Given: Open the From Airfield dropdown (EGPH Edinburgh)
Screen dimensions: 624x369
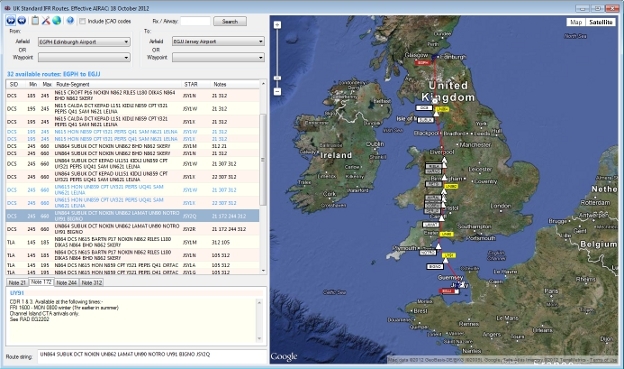Looking at the screenshot, I should tap(84, 42).
